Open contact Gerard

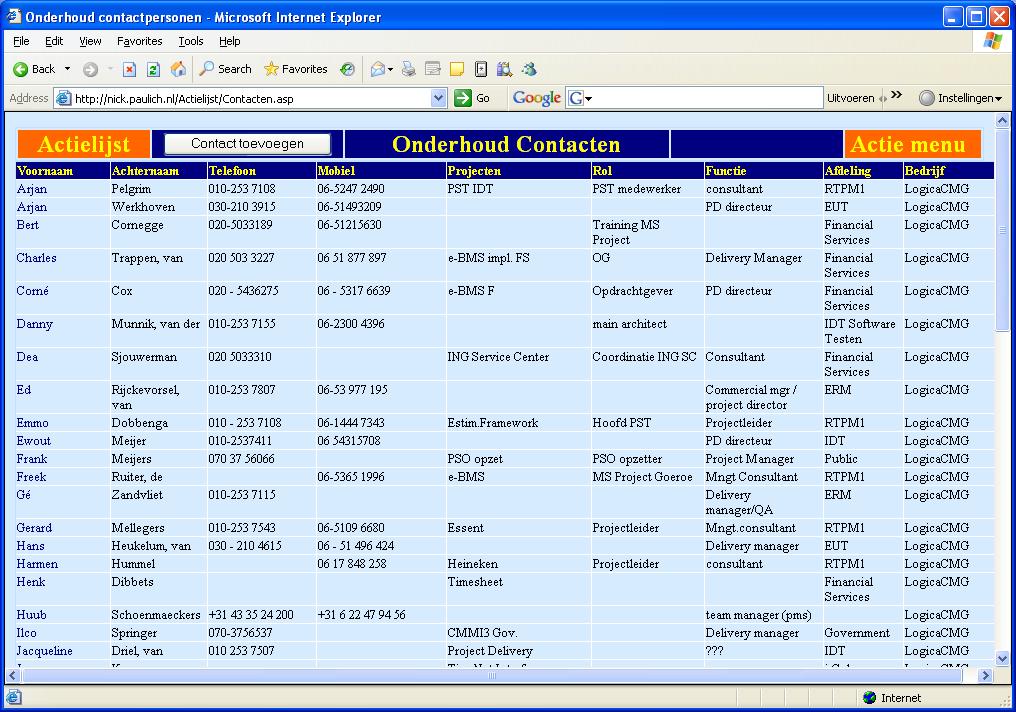click(x=34, y=528)
